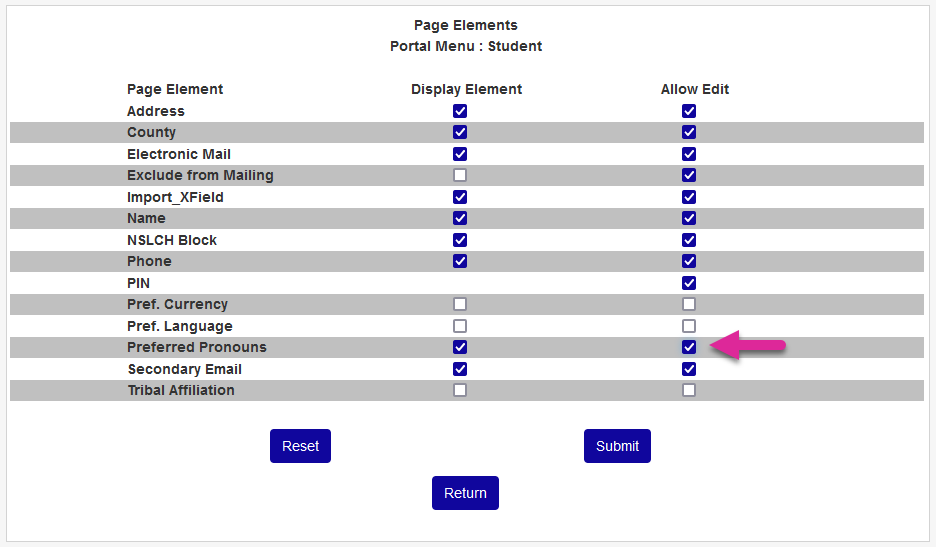The height and width of the screenshot is (547, 936).
Task: Uncheck Allow Edit for Exclude from Mailing
Action: point(689,175)
